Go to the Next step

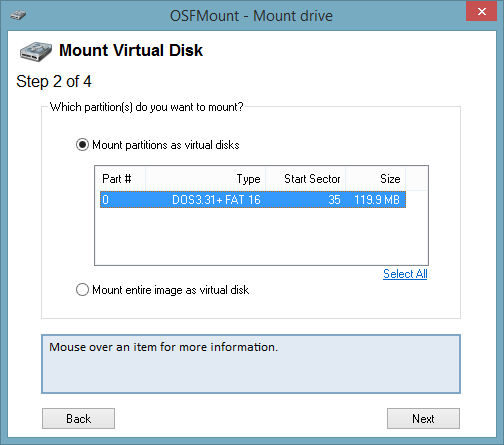[423, 418]
